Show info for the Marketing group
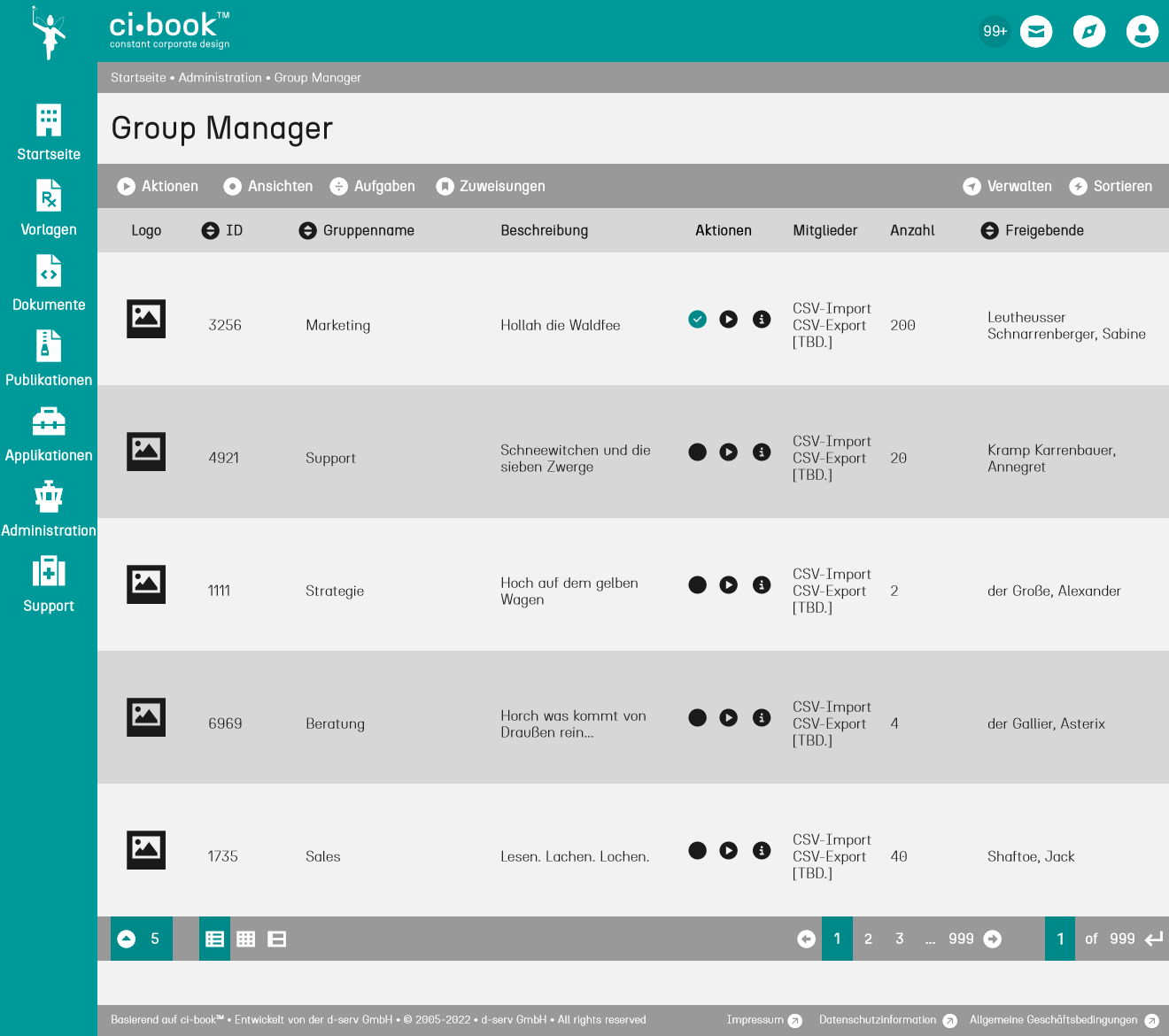1169x1036 pixels. point(762,319)
